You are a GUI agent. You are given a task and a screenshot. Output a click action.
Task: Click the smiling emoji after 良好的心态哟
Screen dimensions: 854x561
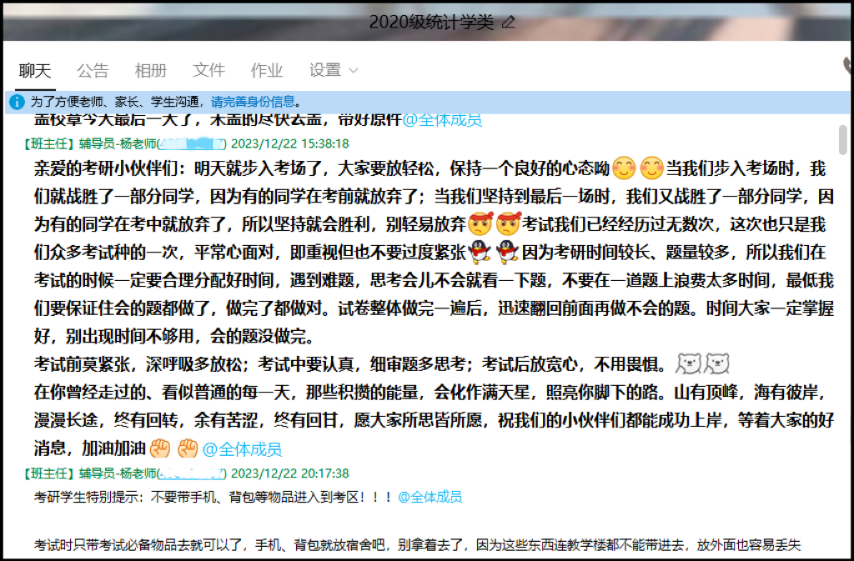click(x=624, y=169)
